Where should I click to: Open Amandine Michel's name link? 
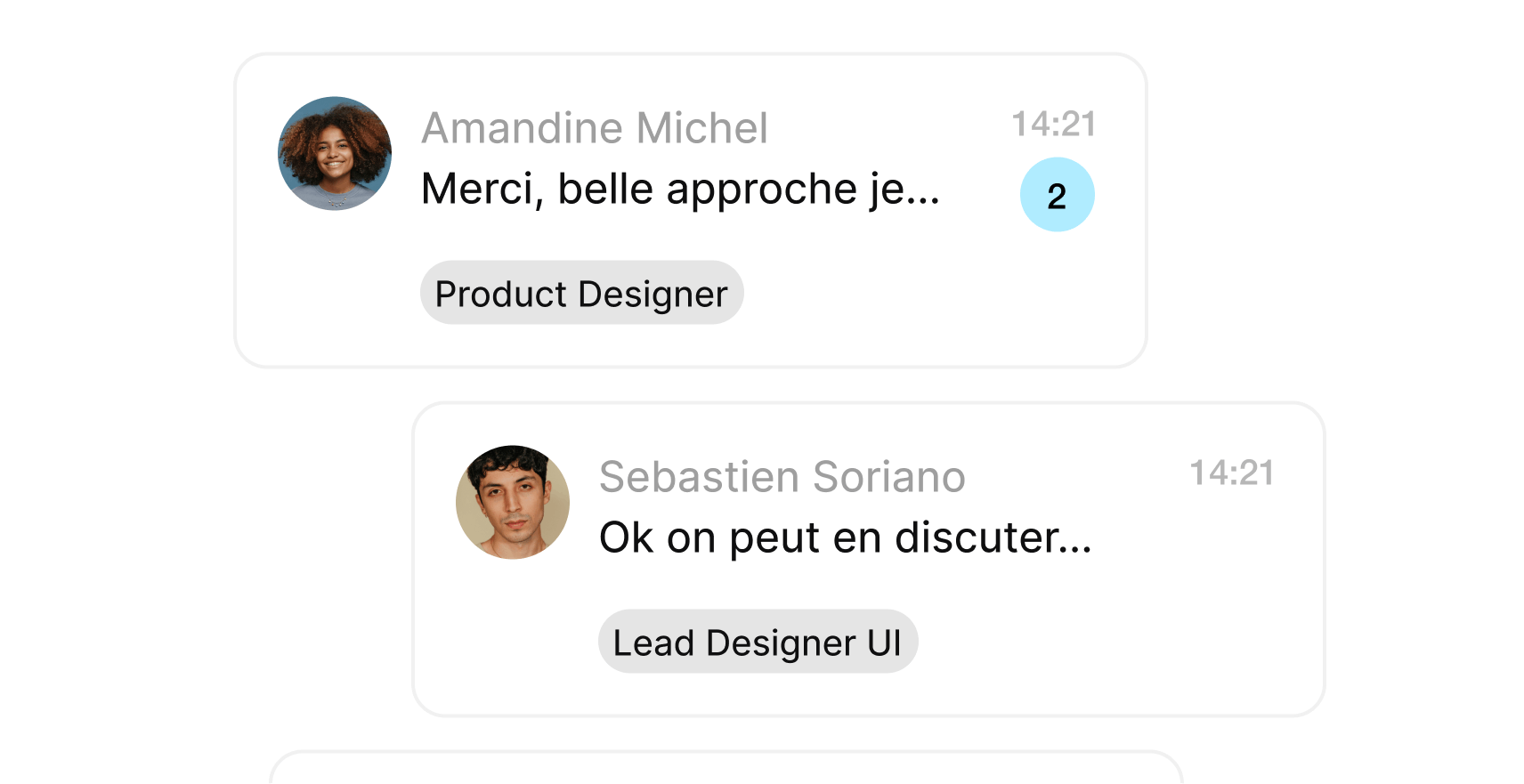(595, 128)
